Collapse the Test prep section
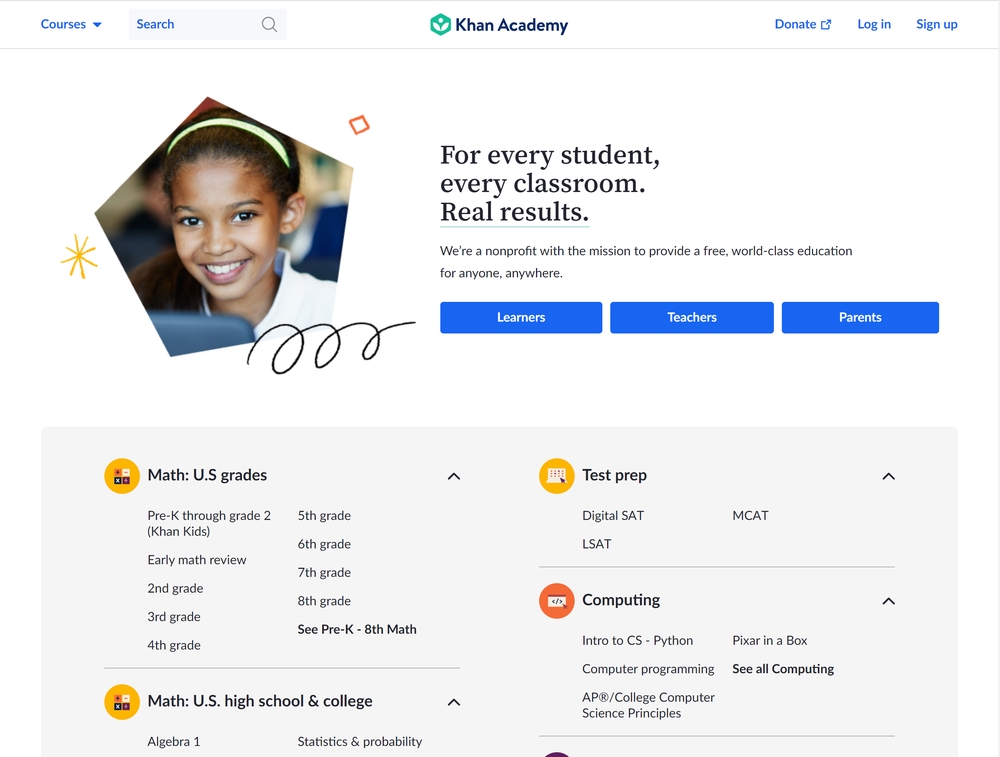1000x757 pixels. tap(888, 476)
